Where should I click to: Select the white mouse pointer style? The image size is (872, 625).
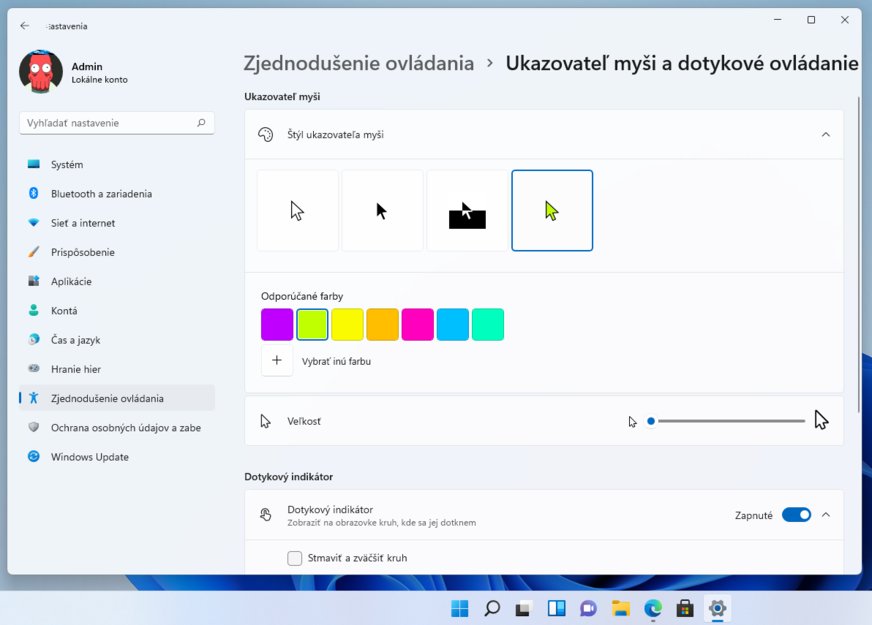(297, 210)
